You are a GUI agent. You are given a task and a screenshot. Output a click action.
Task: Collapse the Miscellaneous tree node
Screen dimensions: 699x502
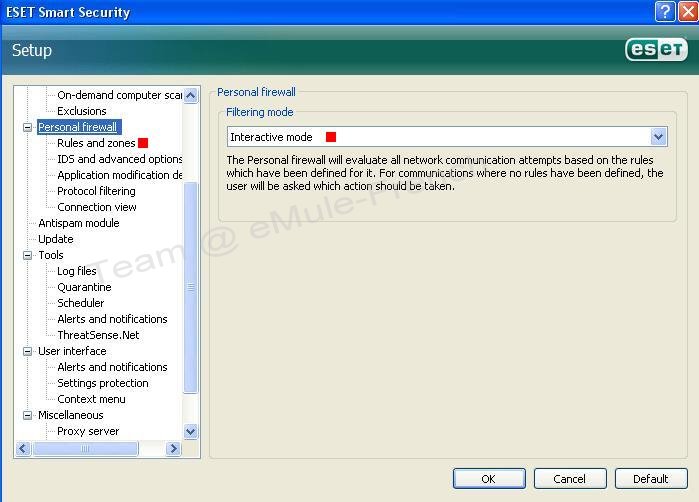click(27, 415)
